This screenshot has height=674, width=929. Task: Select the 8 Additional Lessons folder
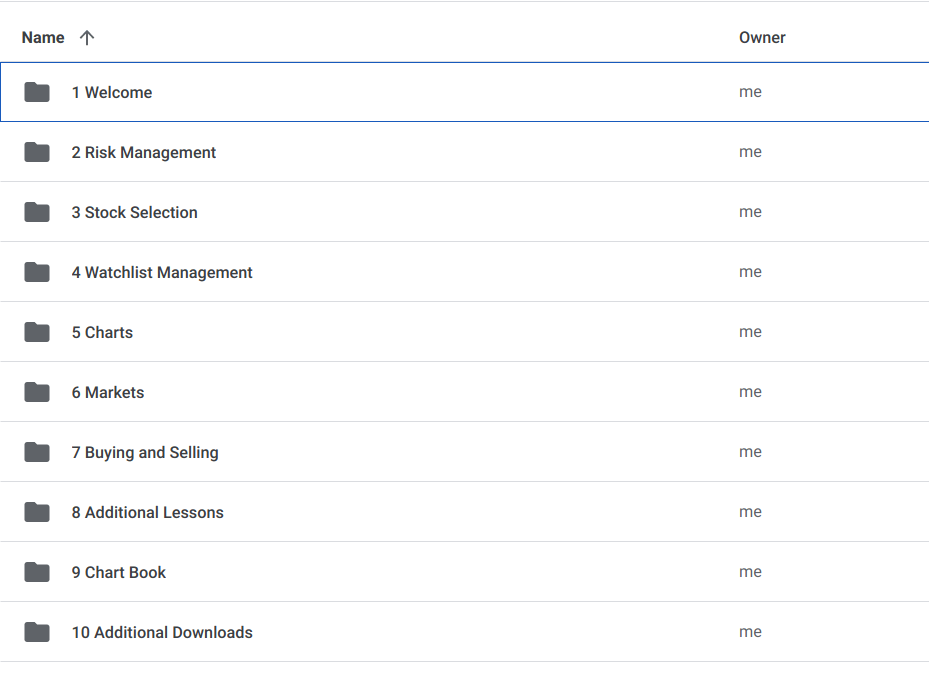point(147,511)
